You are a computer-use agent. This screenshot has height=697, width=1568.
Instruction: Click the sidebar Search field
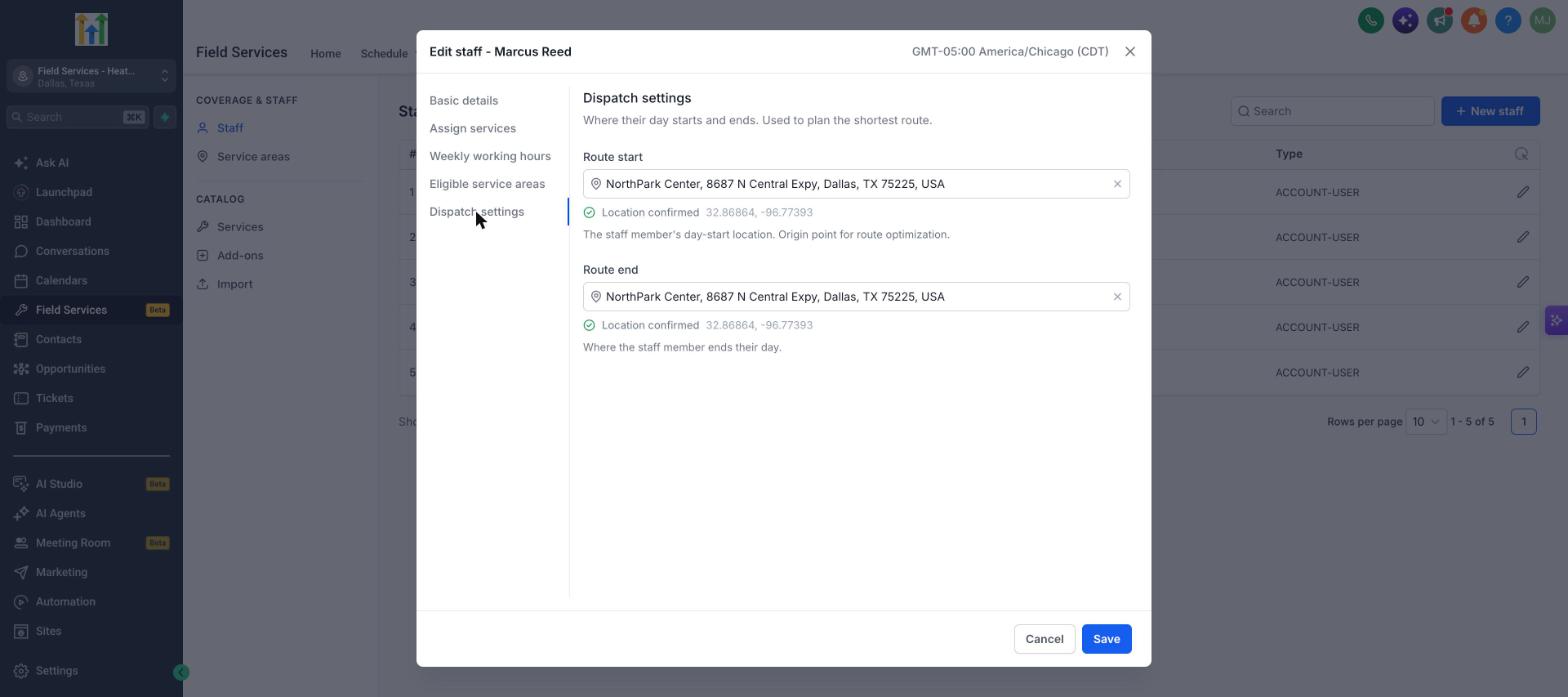(x=77, y=117)
